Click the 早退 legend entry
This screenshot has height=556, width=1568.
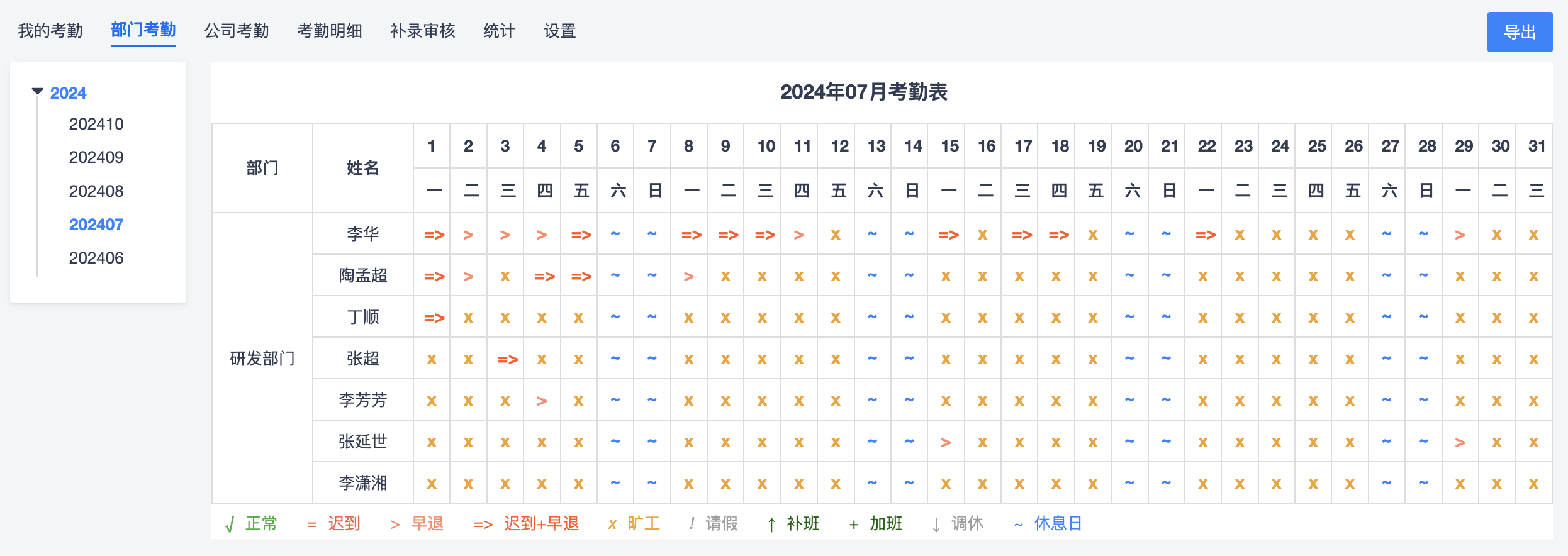[417, 523]
